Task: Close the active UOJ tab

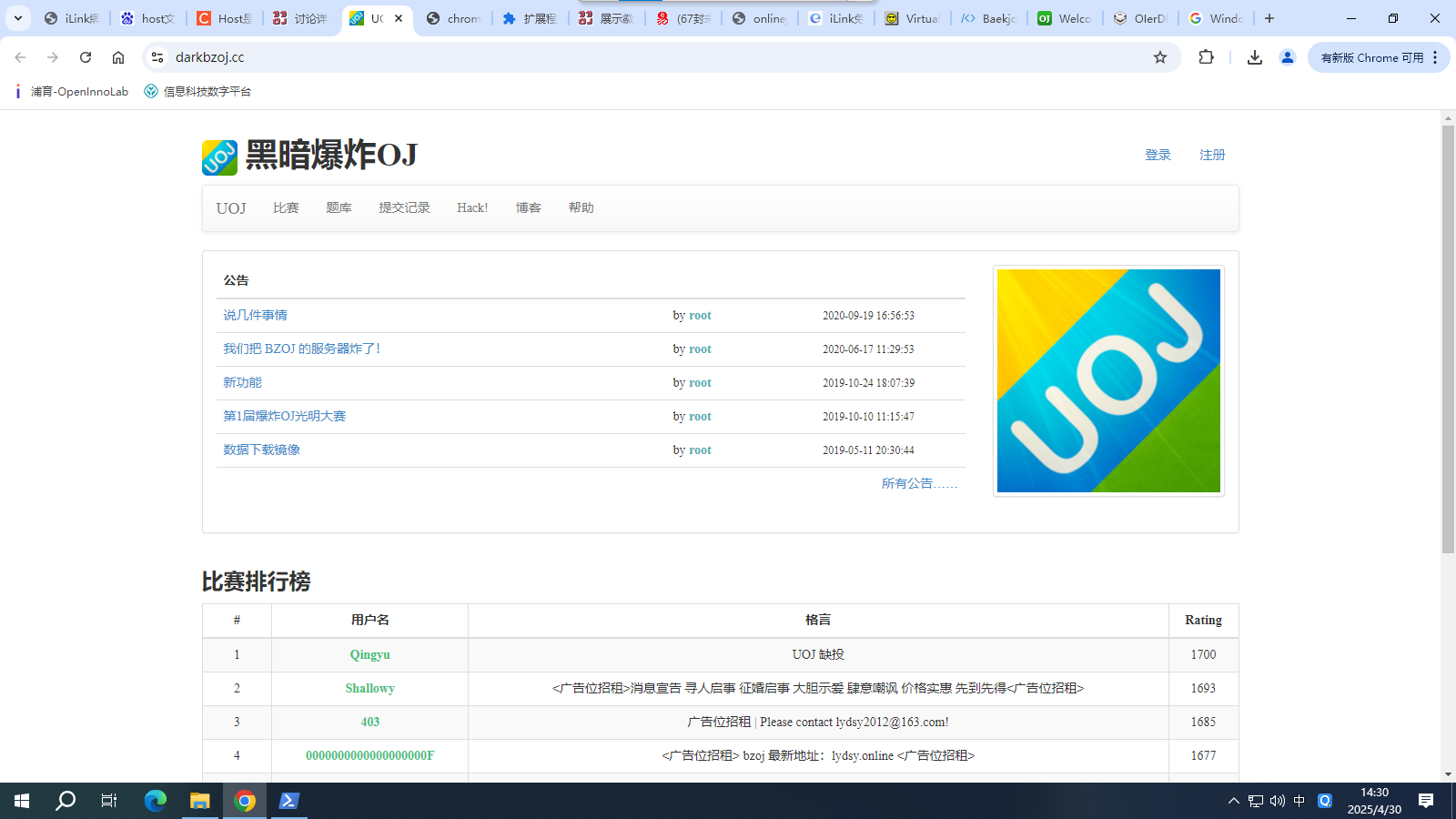Action: 399,18
